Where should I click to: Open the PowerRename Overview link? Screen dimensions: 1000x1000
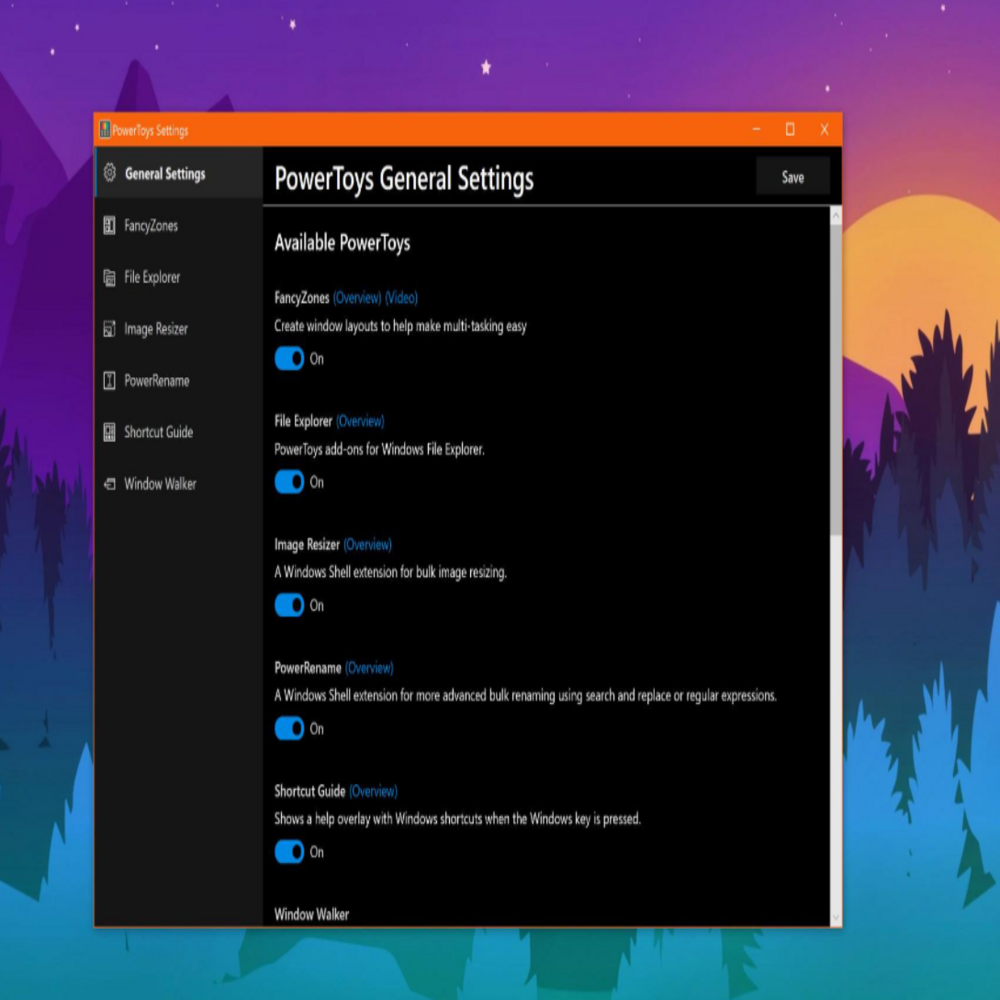[x=369, y=668]
